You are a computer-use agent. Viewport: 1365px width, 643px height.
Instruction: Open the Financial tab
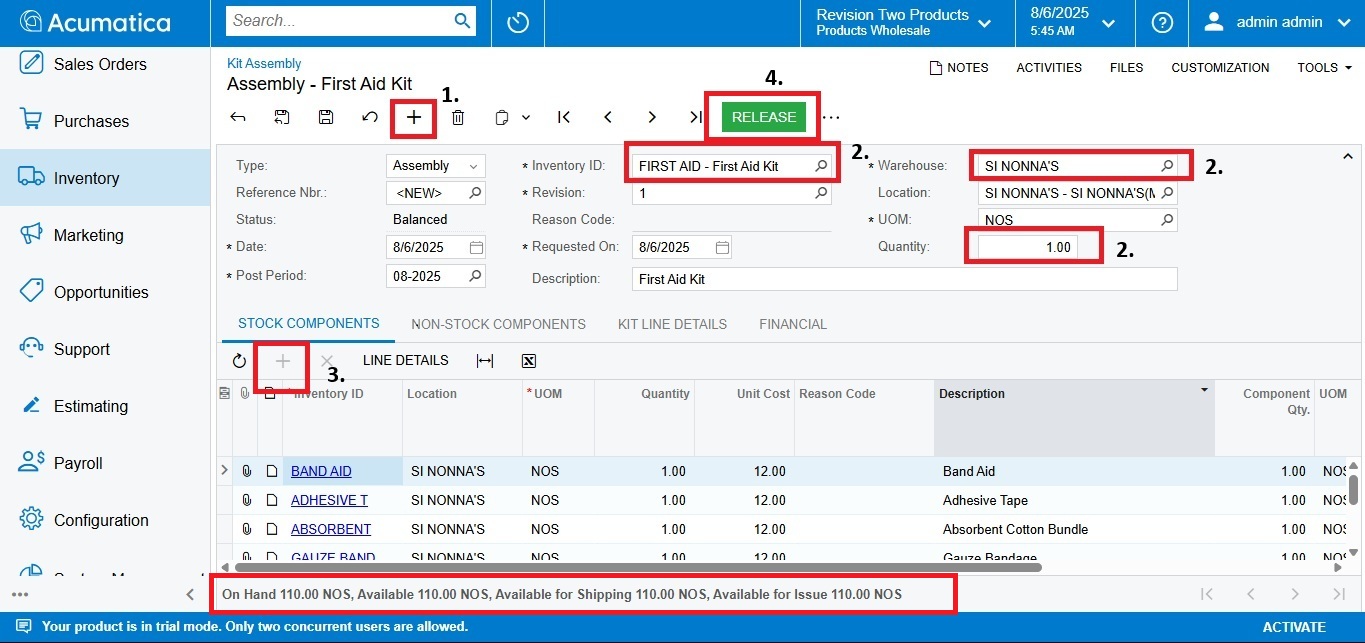(x=792, y=324)
